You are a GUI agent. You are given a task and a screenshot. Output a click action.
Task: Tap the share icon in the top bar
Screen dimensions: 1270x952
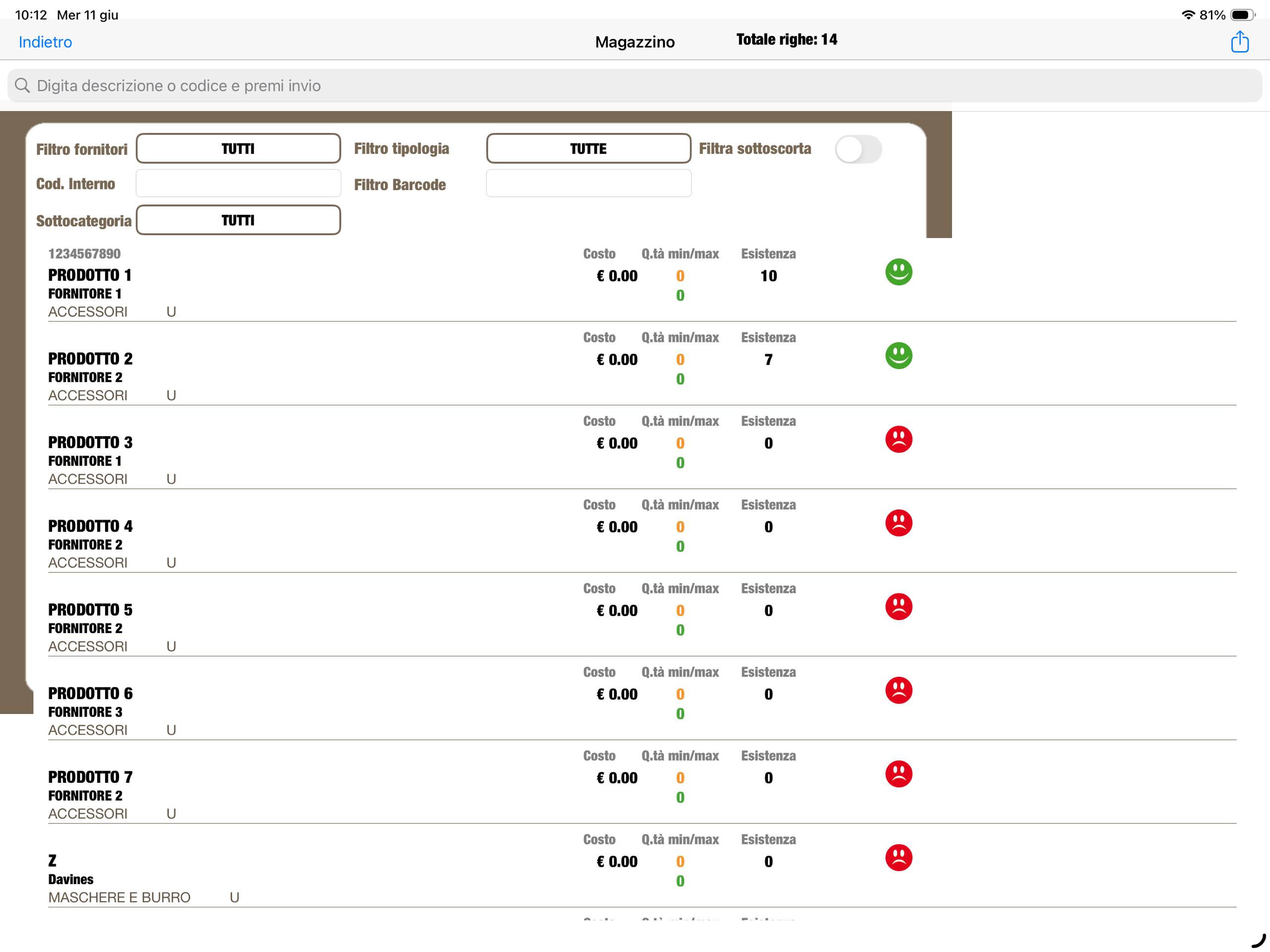(x=1239, y=42)
